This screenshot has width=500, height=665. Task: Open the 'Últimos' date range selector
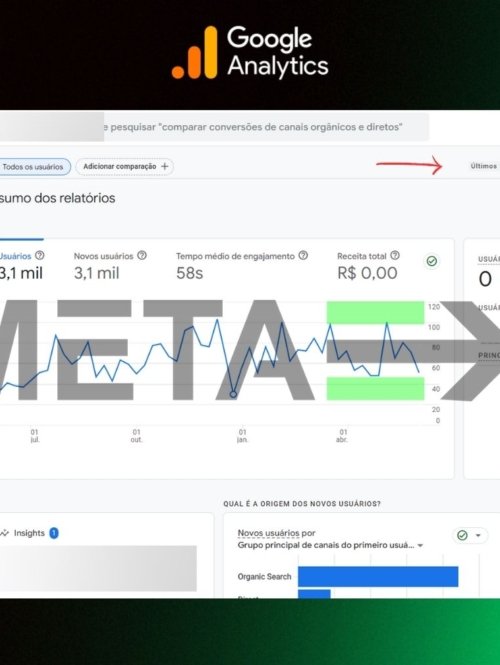483,166
